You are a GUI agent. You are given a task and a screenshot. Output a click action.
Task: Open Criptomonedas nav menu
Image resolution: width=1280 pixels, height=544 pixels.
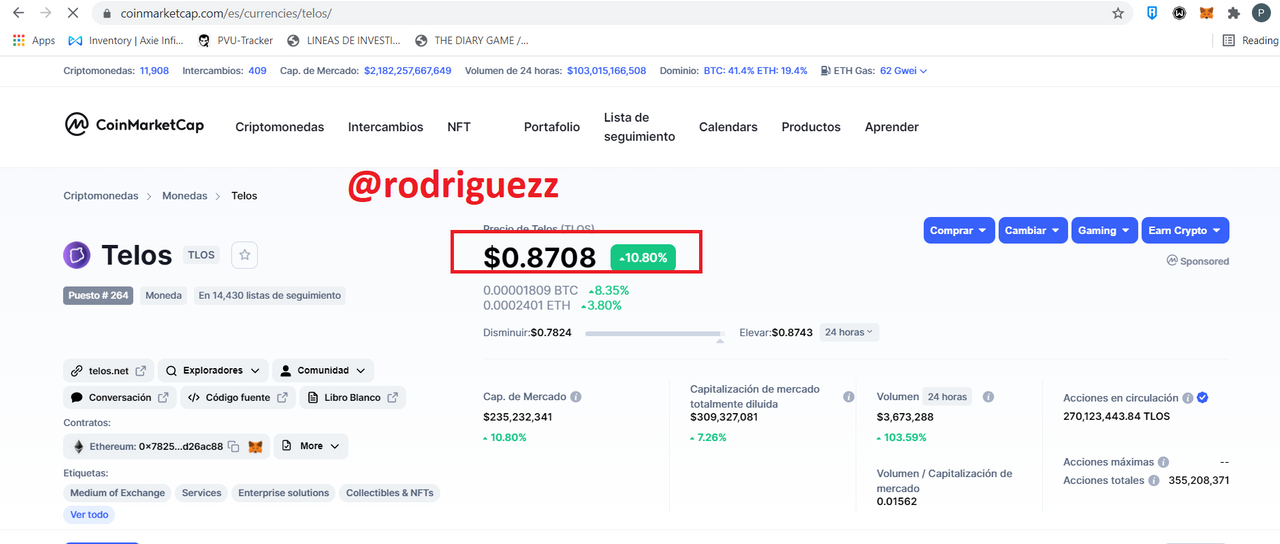pyautogui.click(x=280, y=127)
